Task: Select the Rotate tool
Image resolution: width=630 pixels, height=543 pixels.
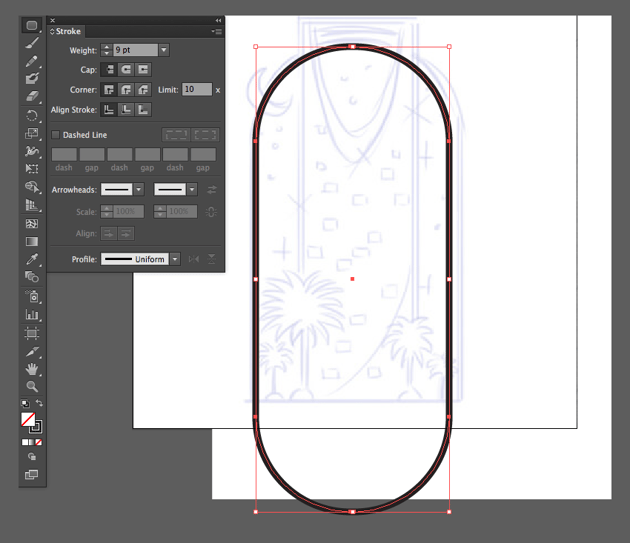Action: coord(32,116)
